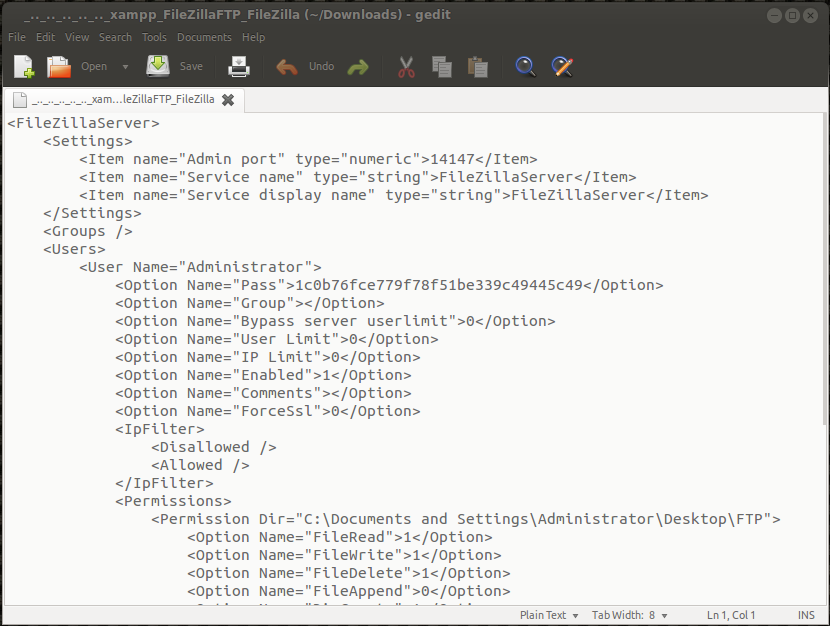Click the Service display name line
830x626 pixels.
tap(394, 195)
